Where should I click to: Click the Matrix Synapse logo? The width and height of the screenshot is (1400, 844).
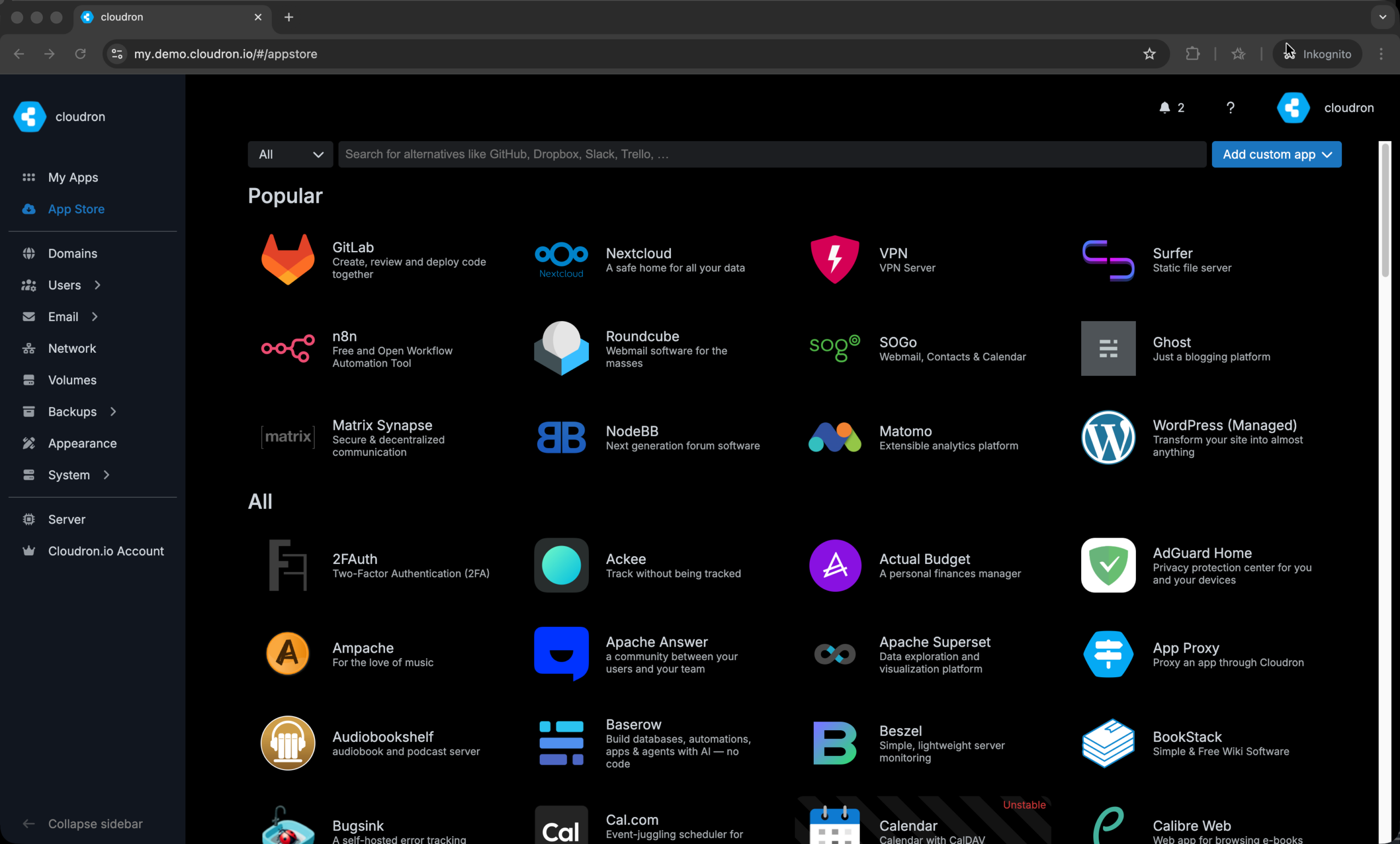coord(288,437)
